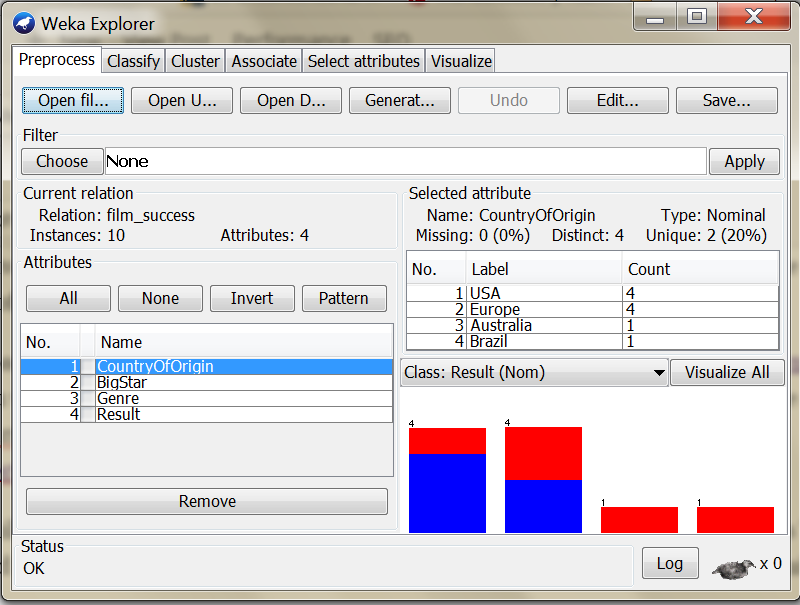Go to the Visualize tab
The image size is (800, 605).
click(x=461, y=61)
